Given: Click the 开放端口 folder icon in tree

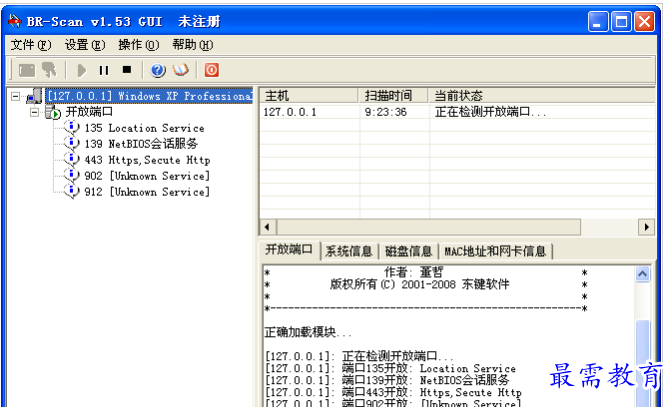Looking at the screenshot, I should tap(53, 113).
